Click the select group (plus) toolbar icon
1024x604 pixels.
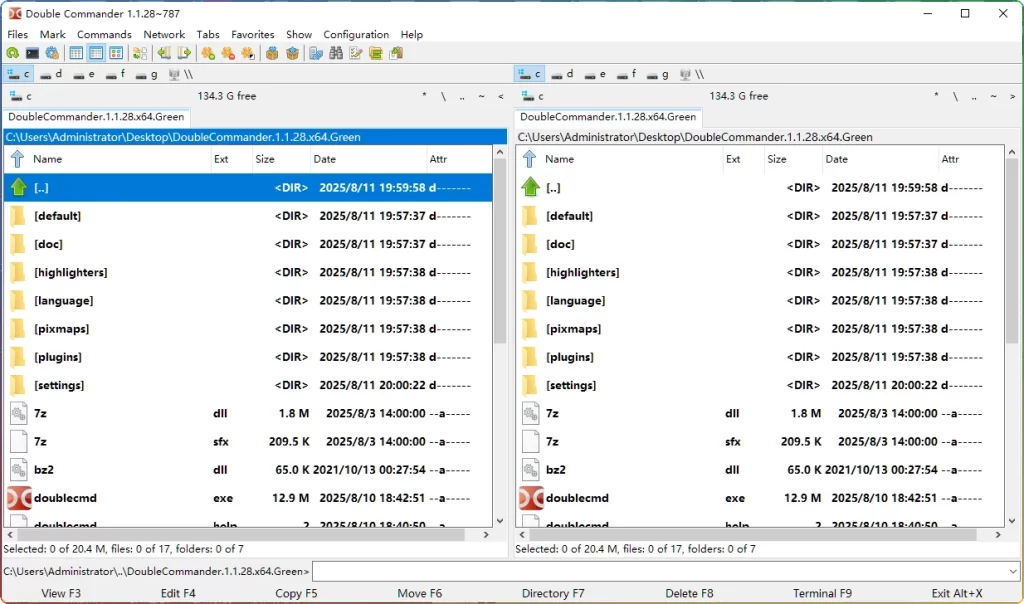(x=208, y=54)
